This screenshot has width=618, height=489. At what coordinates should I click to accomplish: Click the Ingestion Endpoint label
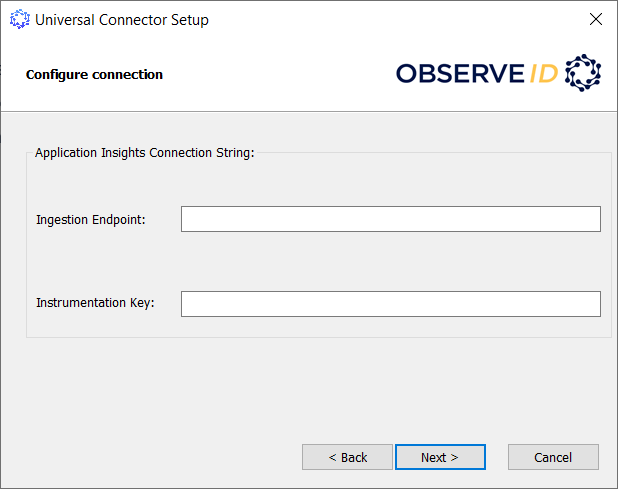point(91,219)
